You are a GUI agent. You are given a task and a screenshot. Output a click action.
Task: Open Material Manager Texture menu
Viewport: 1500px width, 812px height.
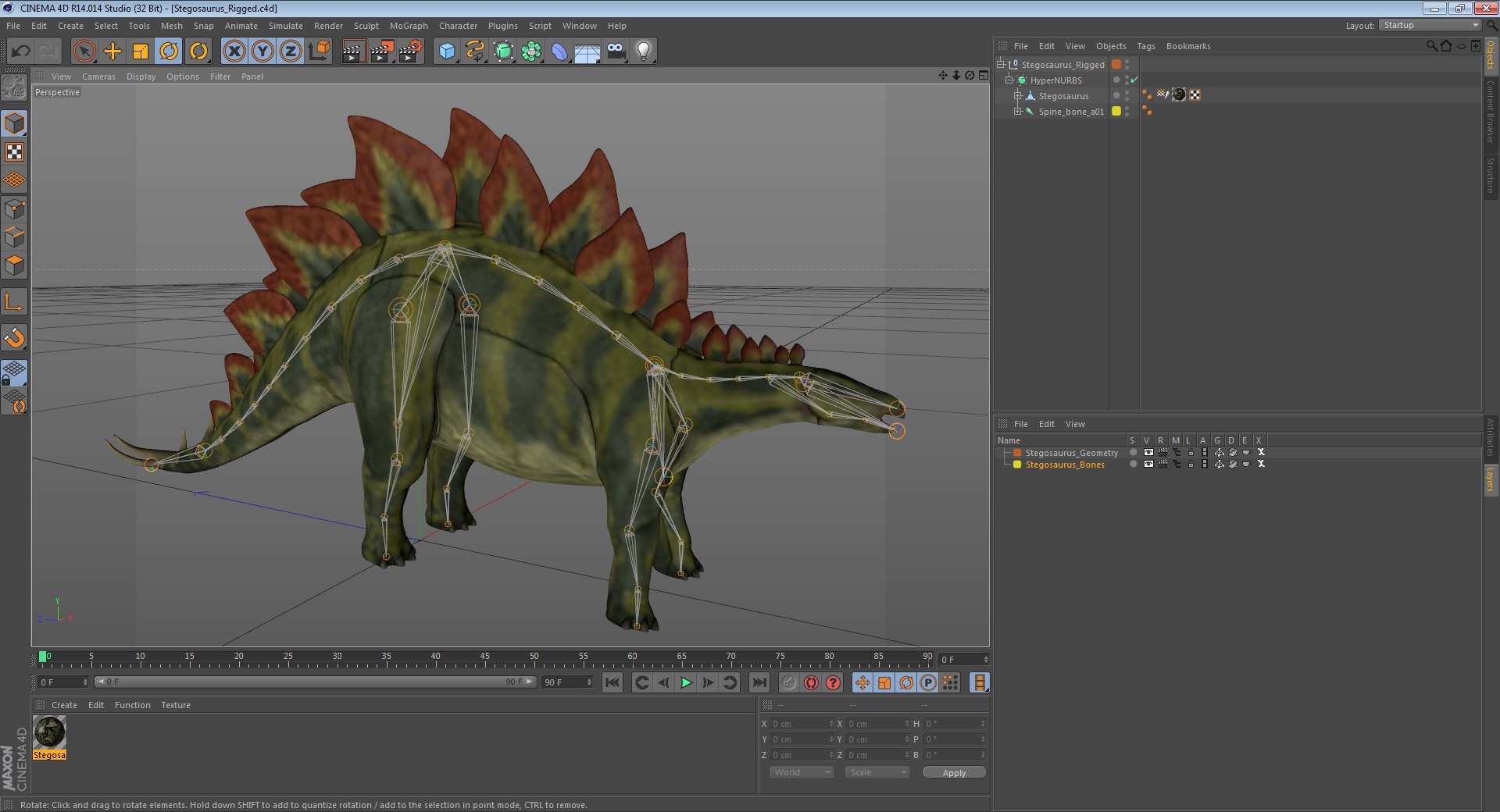pyautogui.click(x=176, y=705)
